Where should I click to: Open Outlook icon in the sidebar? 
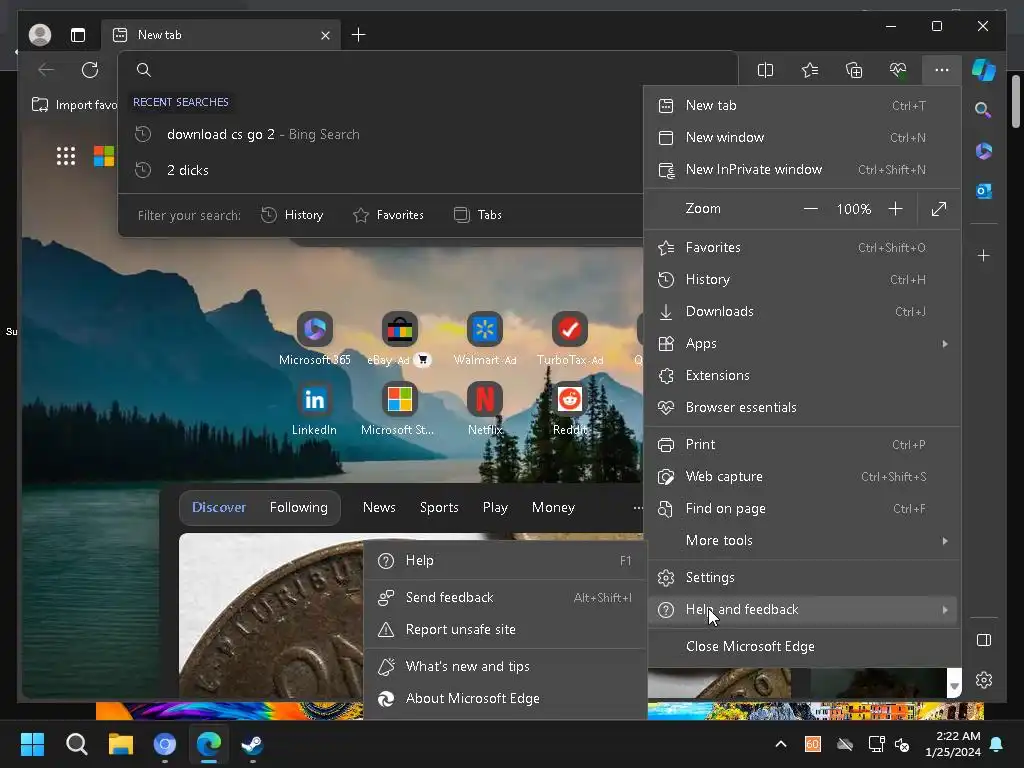[x=984, y=191]
